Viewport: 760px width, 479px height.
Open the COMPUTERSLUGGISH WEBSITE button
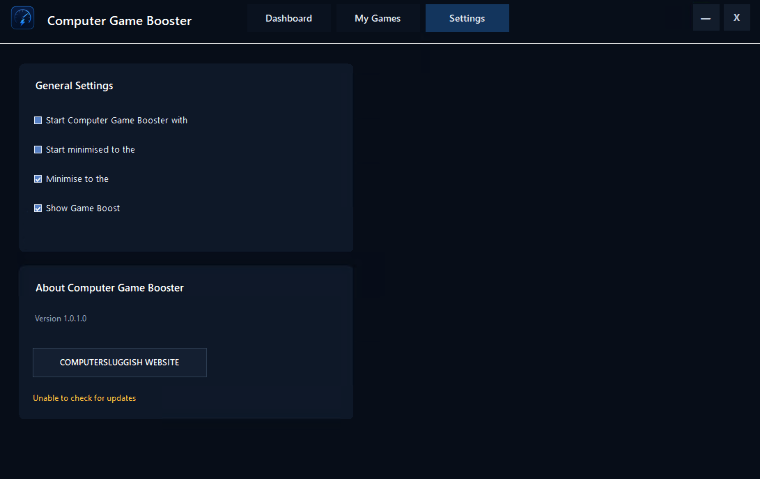[120, 362]
